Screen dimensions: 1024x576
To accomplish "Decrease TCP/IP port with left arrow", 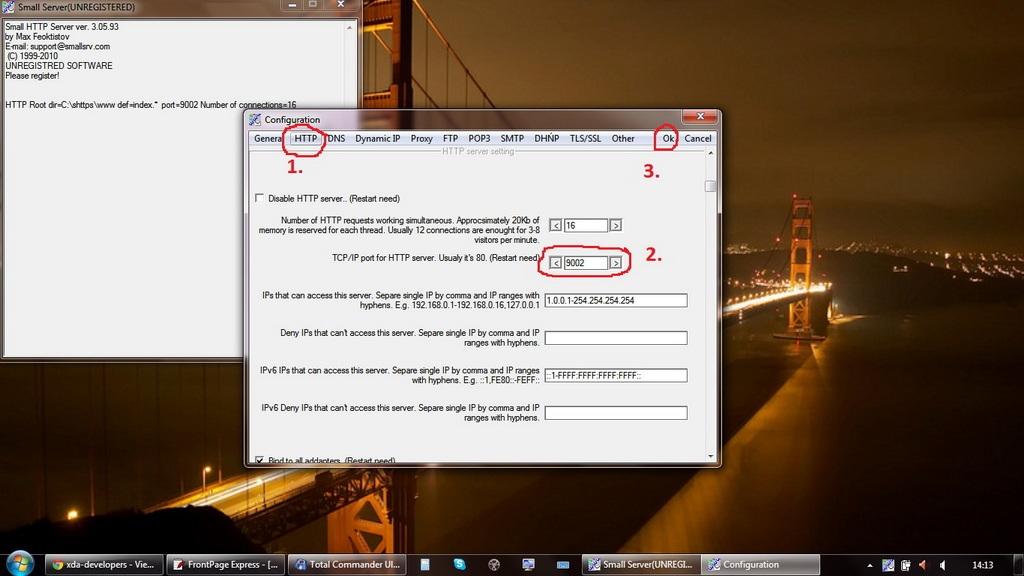I will (555, 263).
